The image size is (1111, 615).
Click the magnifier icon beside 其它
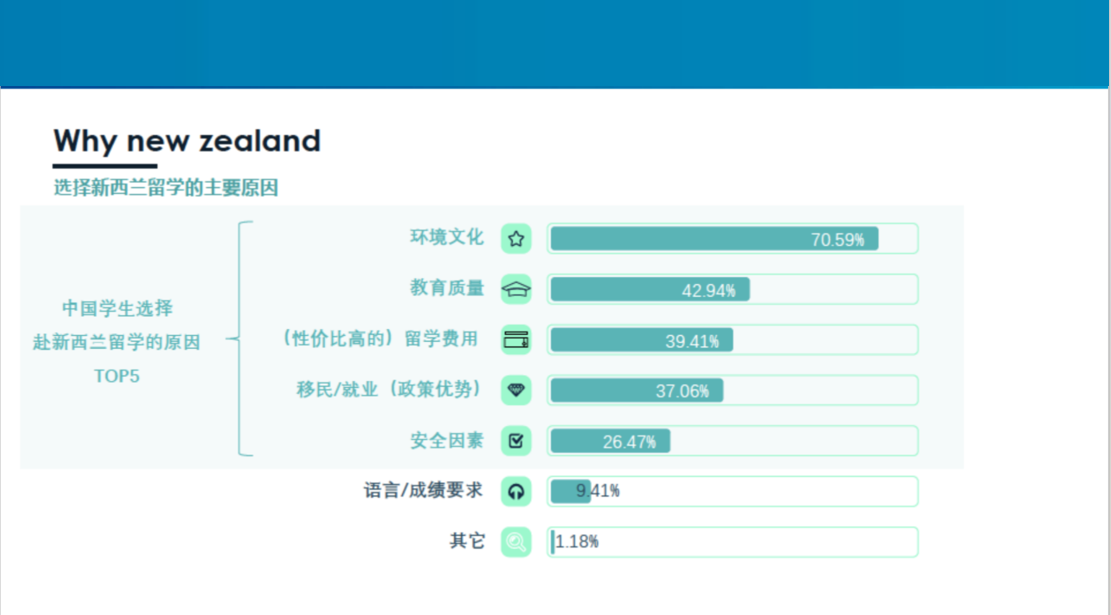point(516,542)
